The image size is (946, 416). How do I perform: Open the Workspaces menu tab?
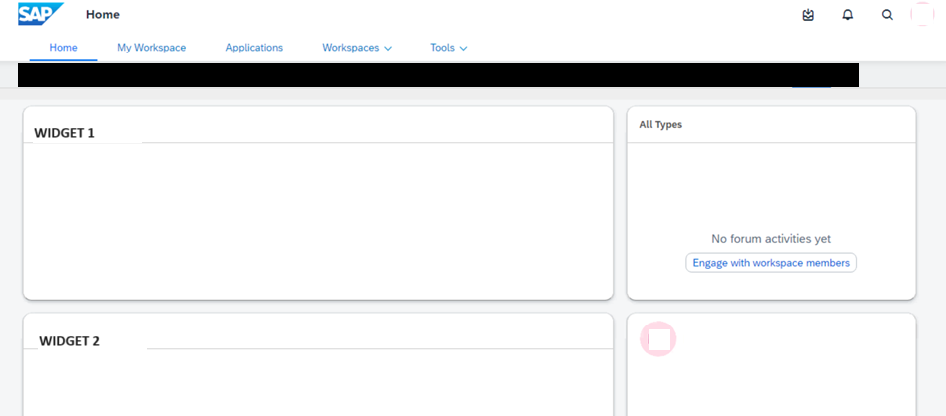pyautogui.click(x=357, y=48)
